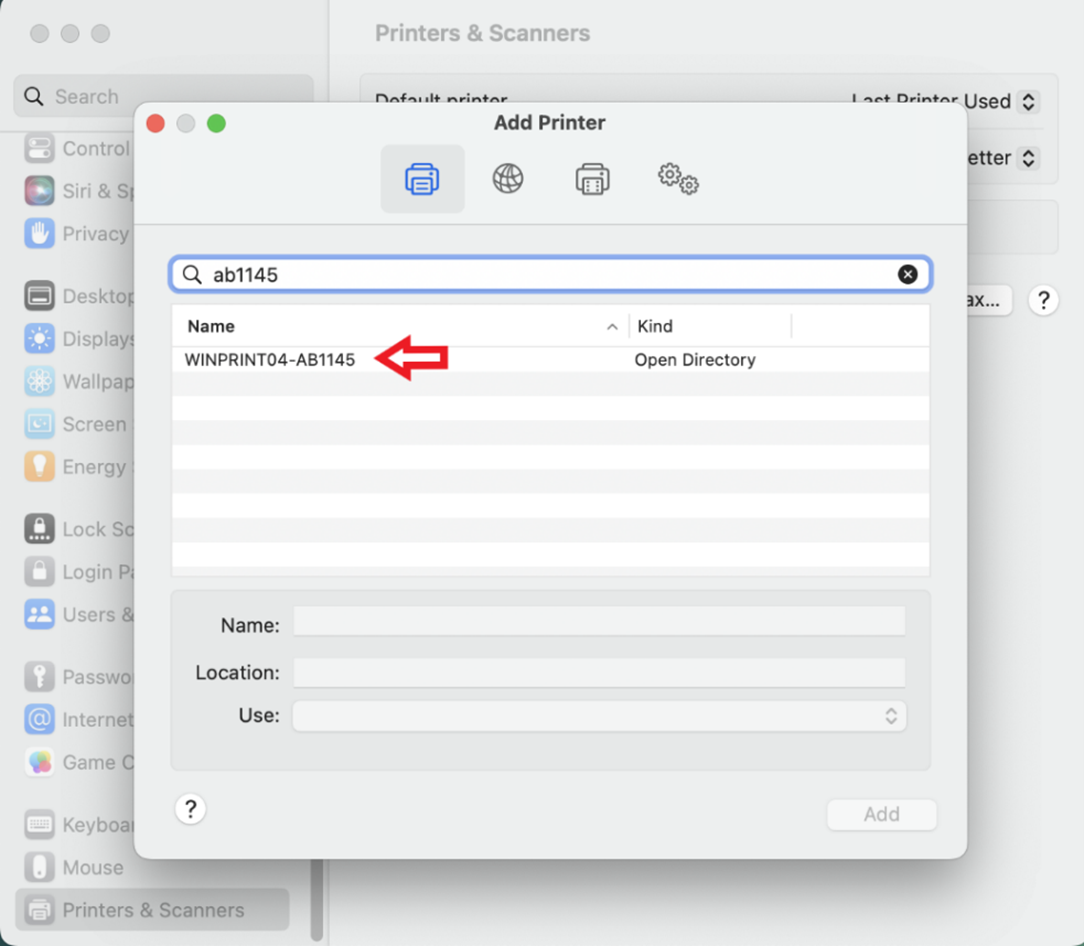The width and height of the screenshot is (1084, 946).
Task: Open the Windows printer tab icon
Action: [592, 180]
